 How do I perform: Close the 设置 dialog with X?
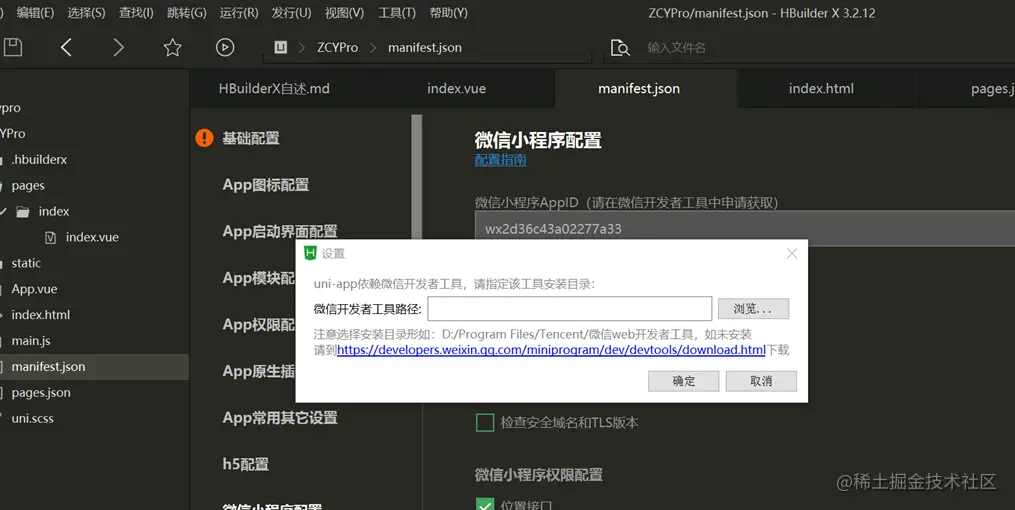coord(792,254)
